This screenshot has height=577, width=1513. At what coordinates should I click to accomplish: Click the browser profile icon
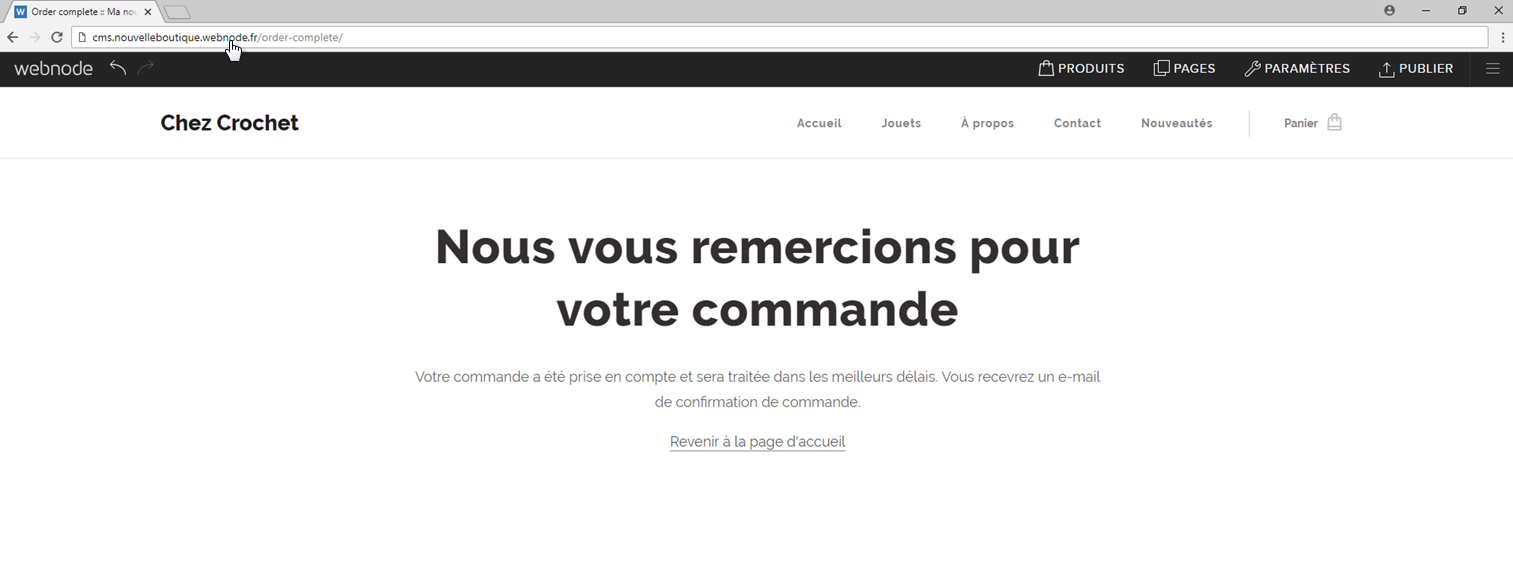1389,10
